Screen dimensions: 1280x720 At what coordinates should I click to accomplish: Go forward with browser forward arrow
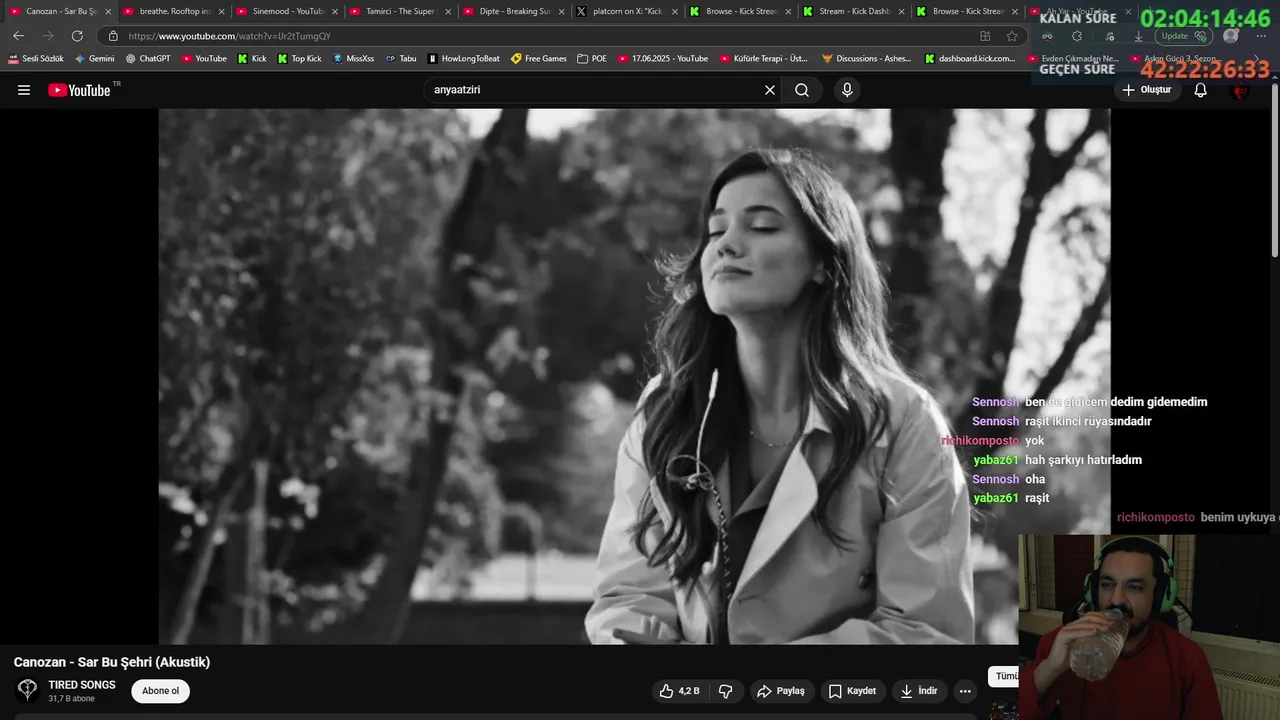47,36
